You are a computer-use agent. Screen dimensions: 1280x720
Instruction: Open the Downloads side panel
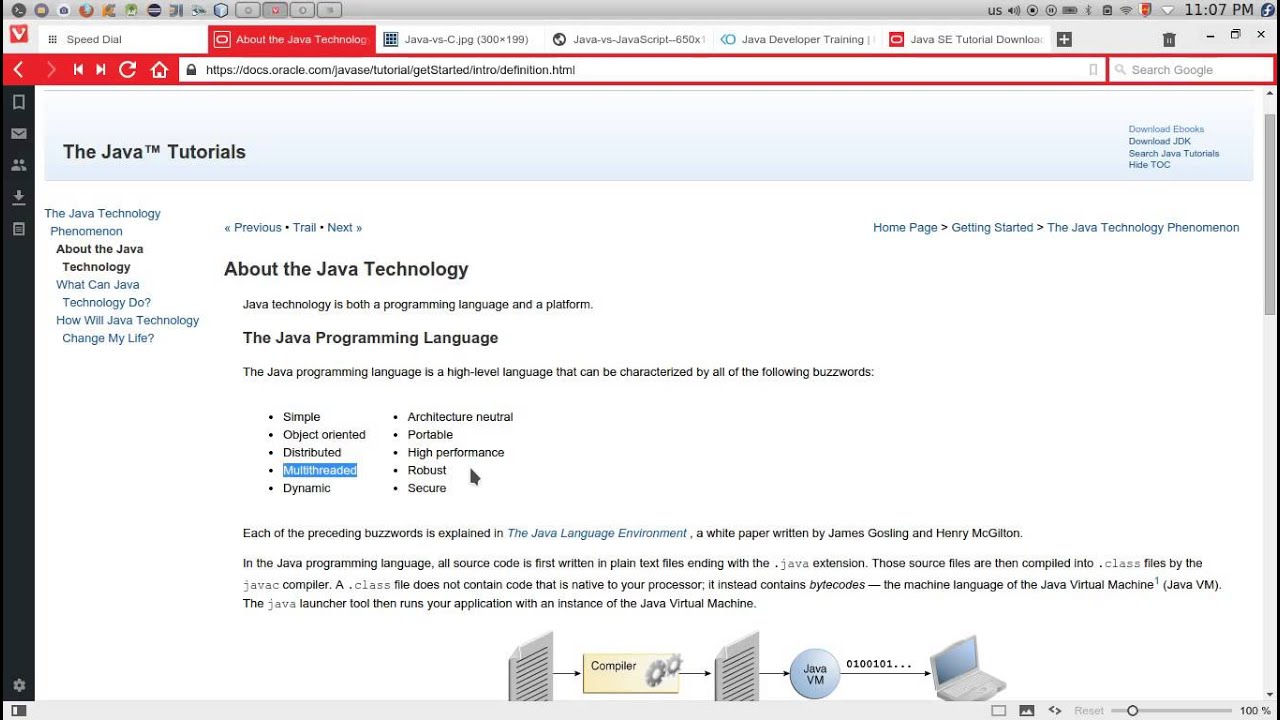(18, 197)
